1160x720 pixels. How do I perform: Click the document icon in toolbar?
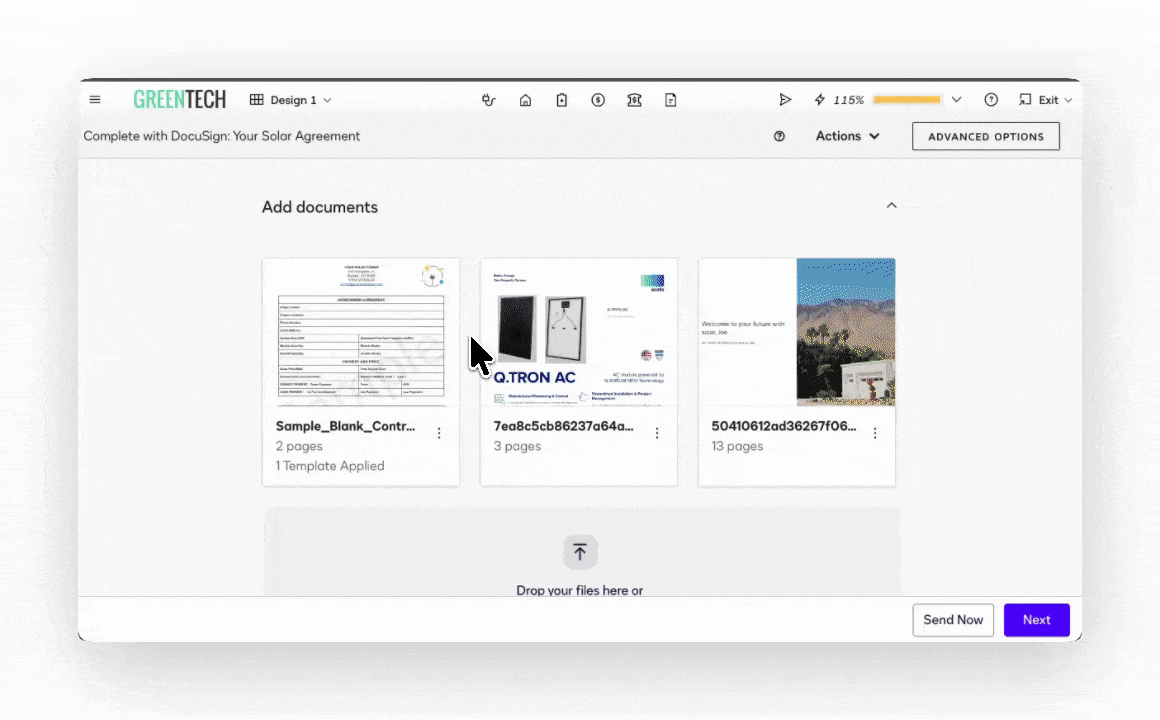point(671,100)
